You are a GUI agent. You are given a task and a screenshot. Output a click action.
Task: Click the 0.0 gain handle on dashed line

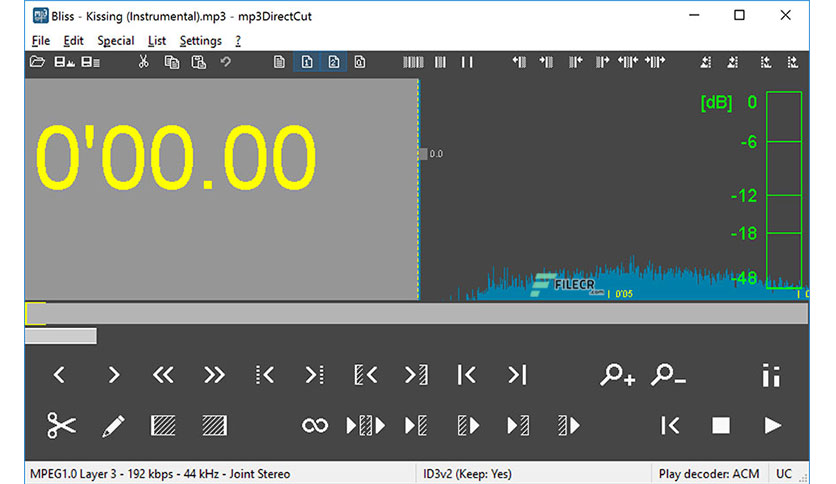pos(423,154)
